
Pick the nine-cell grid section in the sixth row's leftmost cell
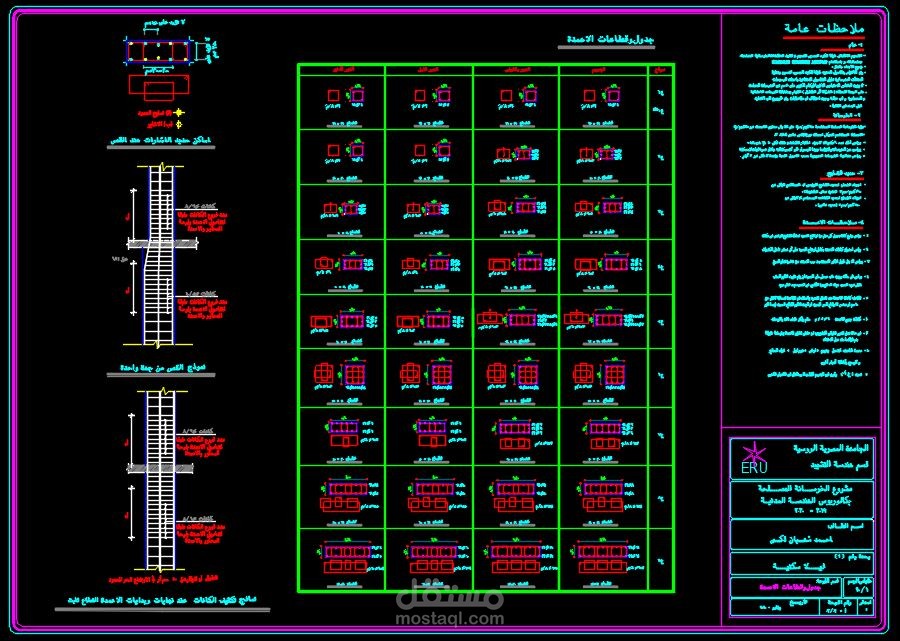[356, 375]
